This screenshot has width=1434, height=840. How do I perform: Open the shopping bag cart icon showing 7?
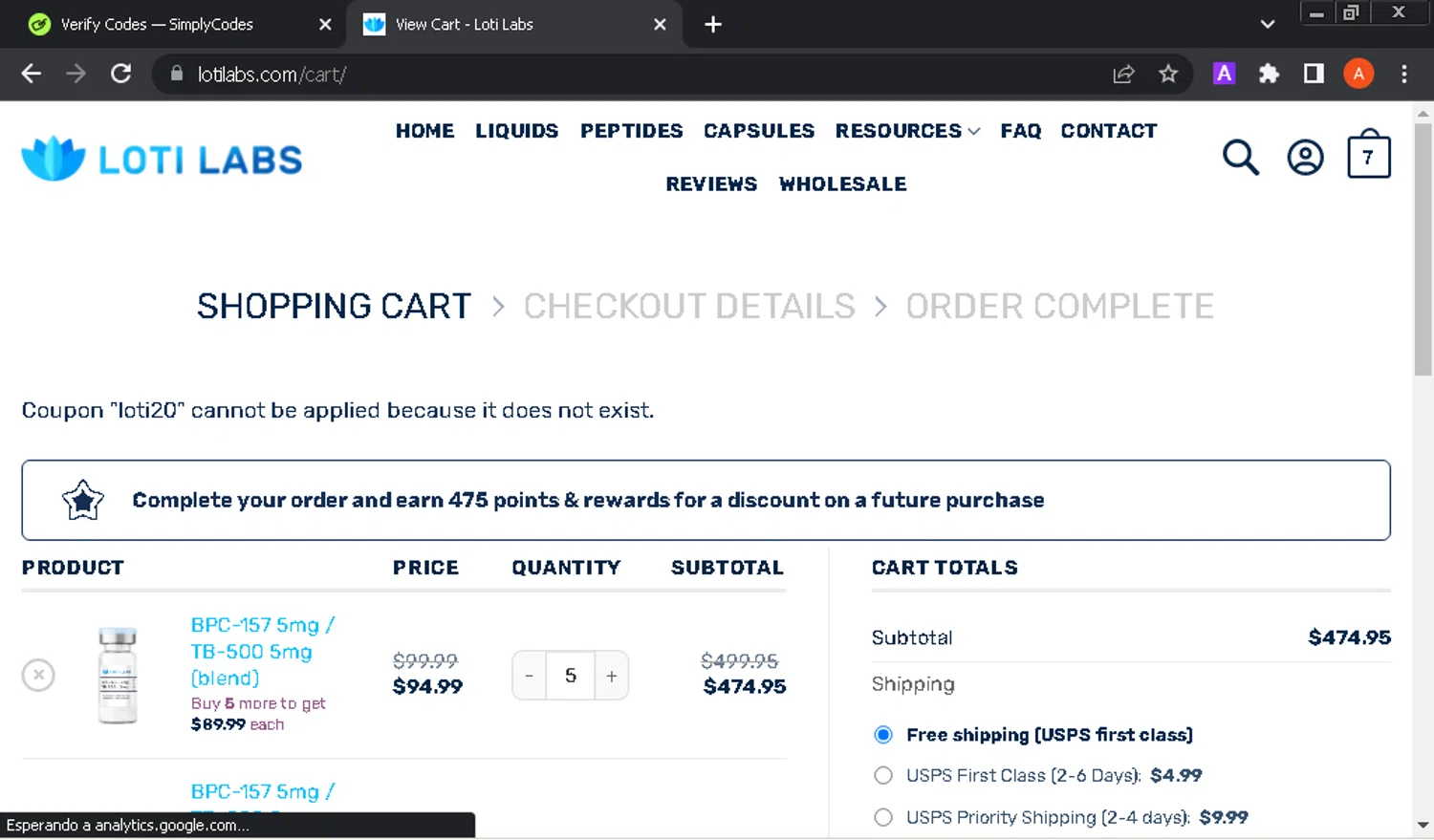tap(1369, 154)
